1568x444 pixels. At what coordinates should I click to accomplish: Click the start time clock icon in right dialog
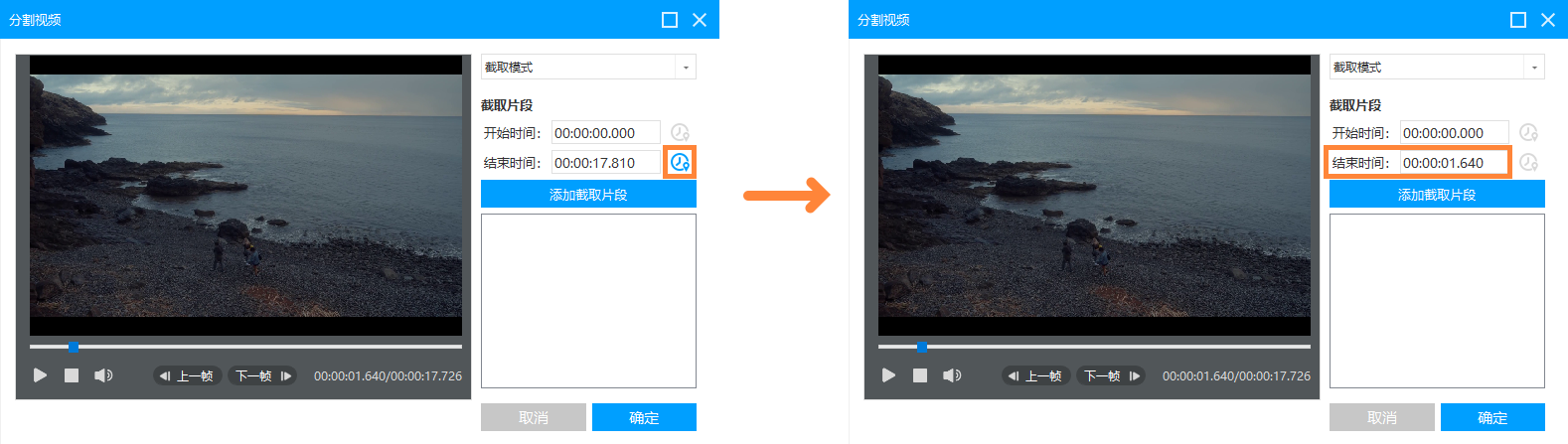1528,132
